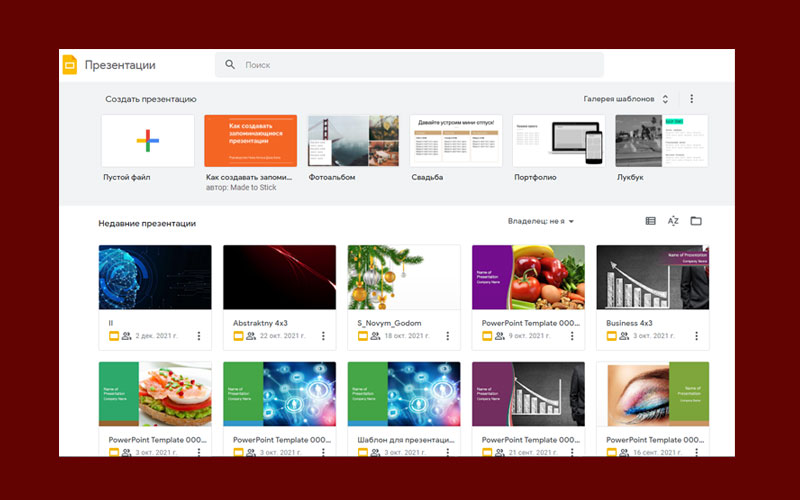
Task: Open more options for Business 4x3
Action: click(x=696, y=336)
